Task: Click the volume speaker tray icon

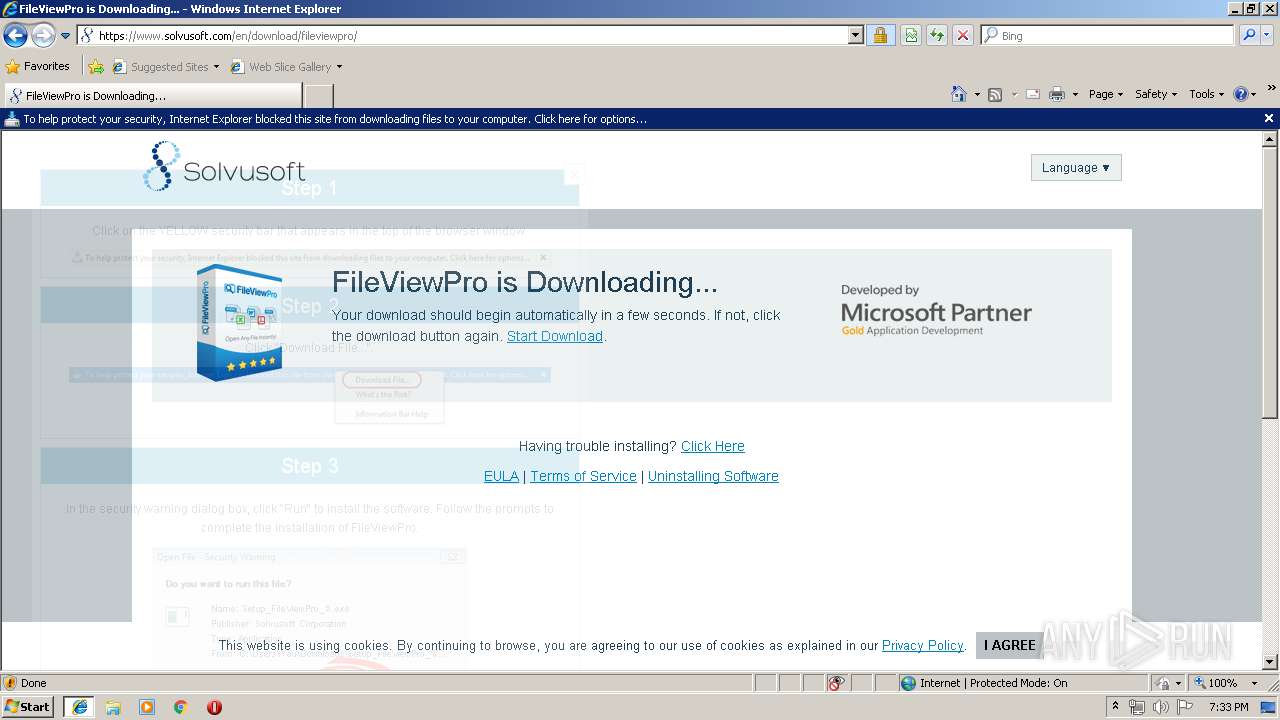Action: coord(1160,707)
